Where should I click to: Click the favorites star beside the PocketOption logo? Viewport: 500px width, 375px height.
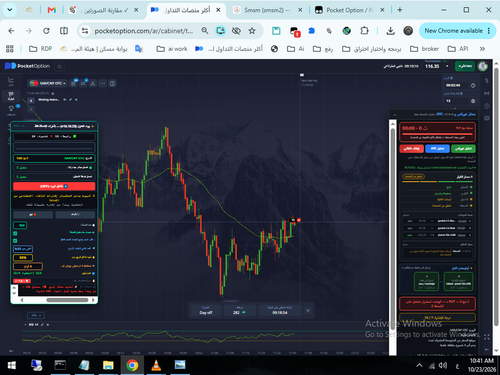click(x=59, y=66)
